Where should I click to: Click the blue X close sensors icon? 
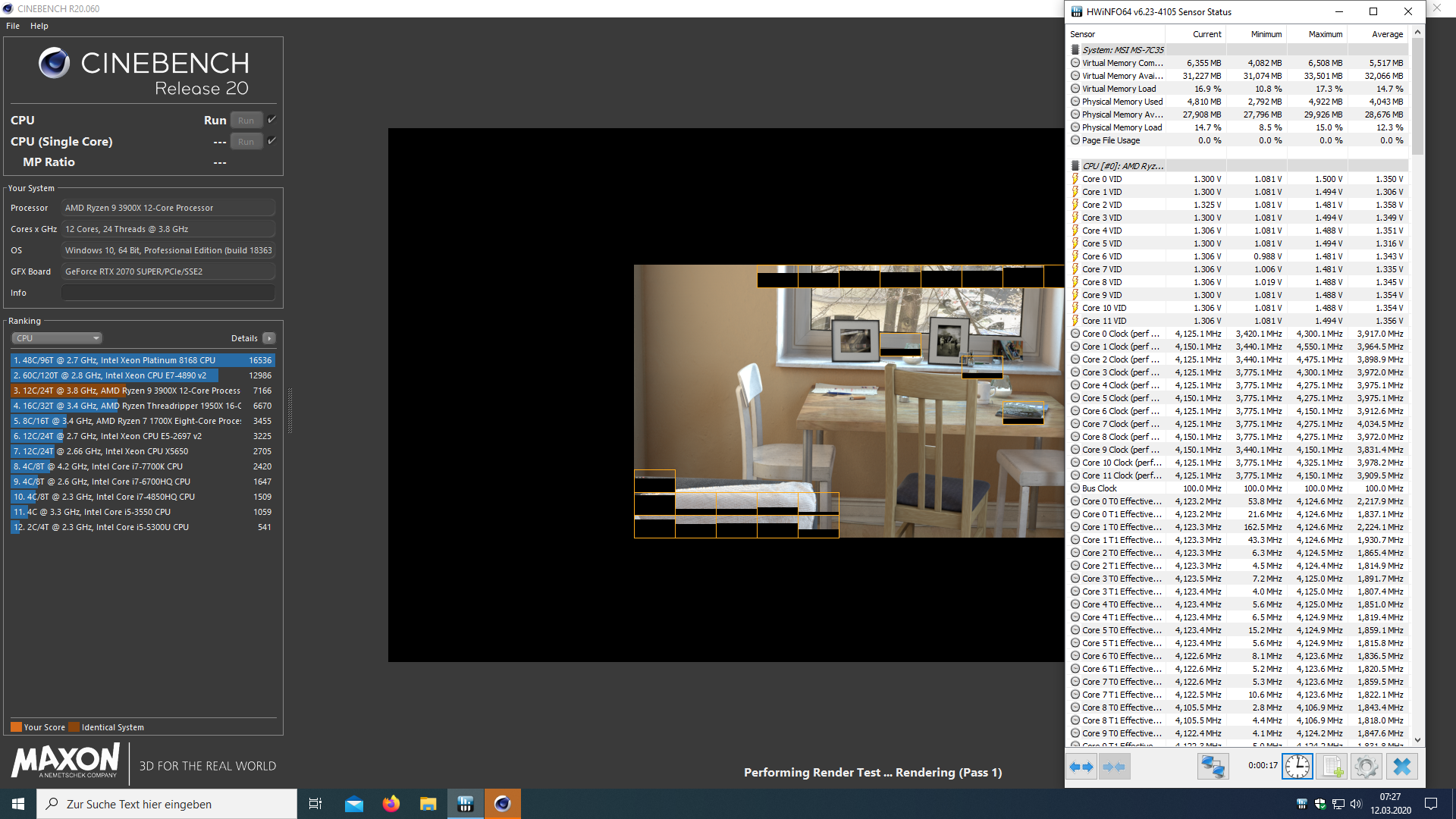[x=1402, y=767]
